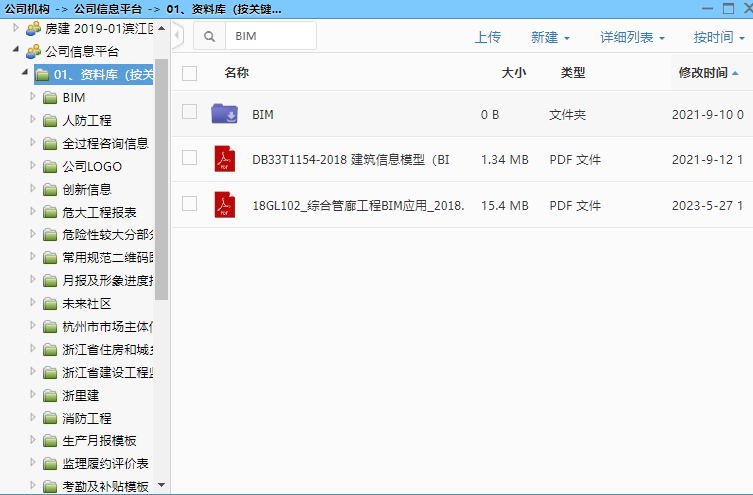Viewport: 753px width, 495px height.
Task: Click the 上传 upload button
Action: (487, 37)
